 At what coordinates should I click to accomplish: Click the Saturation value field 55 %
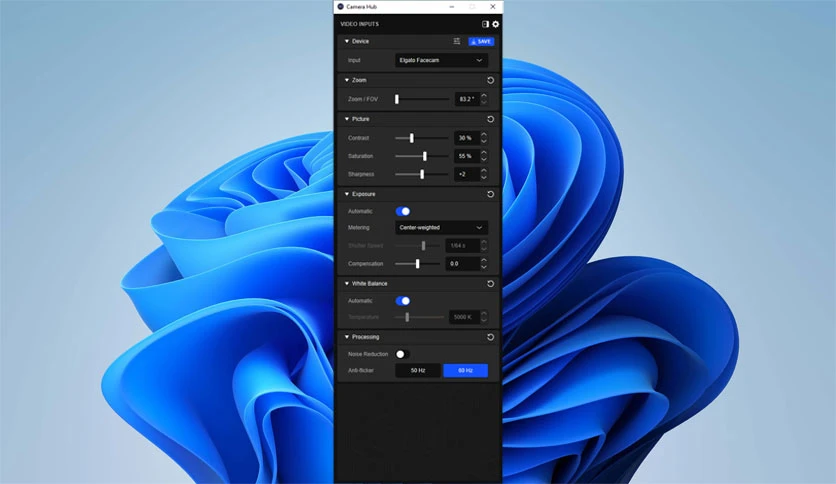467,156
